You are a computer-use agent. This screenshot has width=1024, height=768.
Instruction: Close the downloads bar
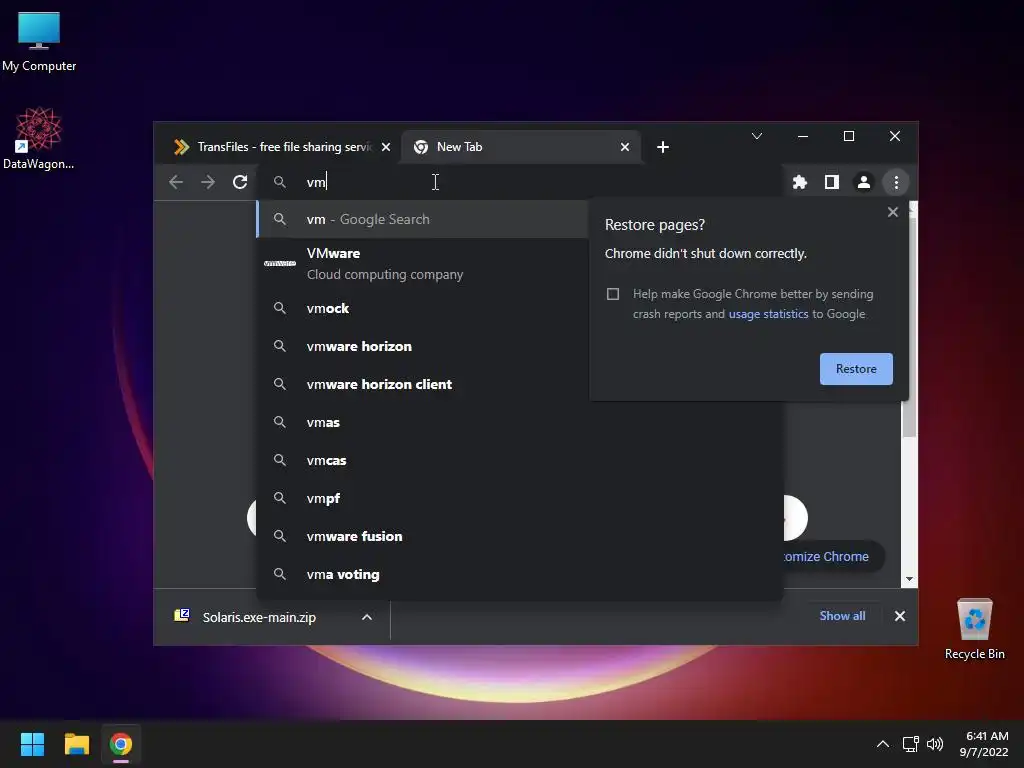pos(899,616)
